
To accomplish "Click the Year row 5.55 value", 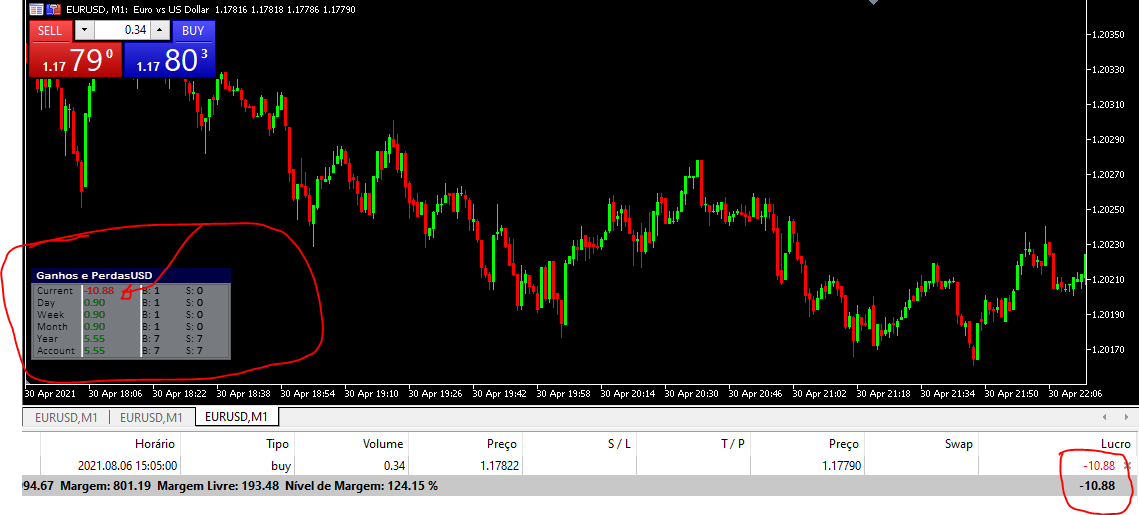I will (x=94, y=338).
